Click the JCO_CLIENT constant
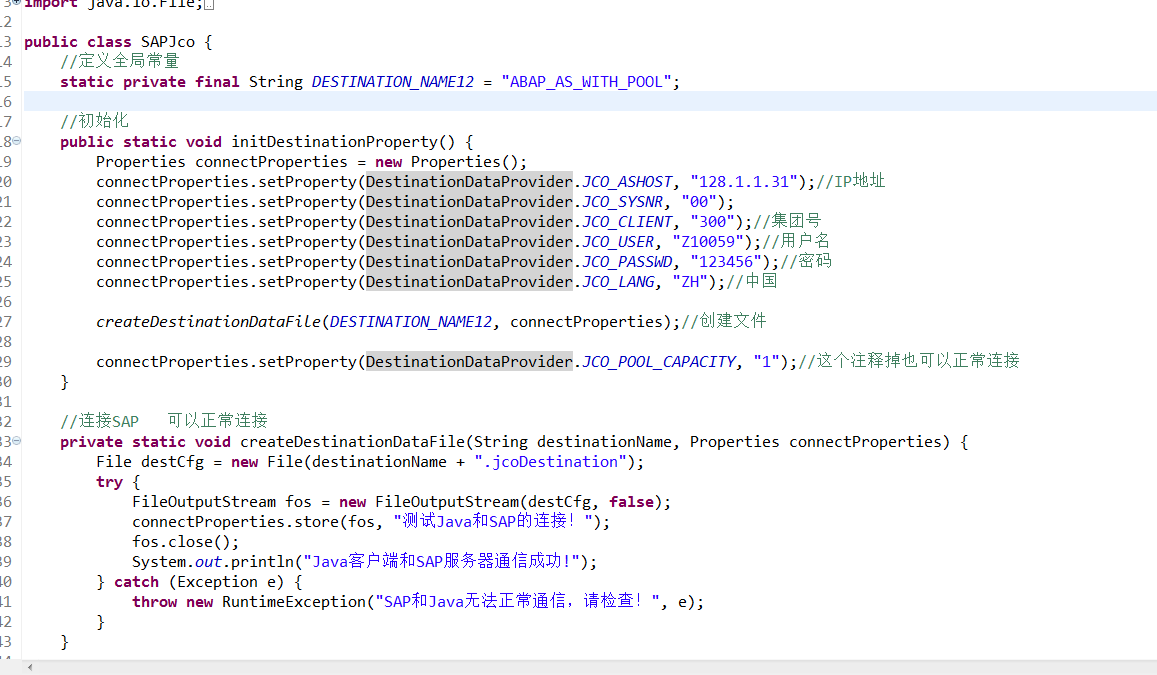Viewport: 1157px width, 675px height. (x=627, y=222)
